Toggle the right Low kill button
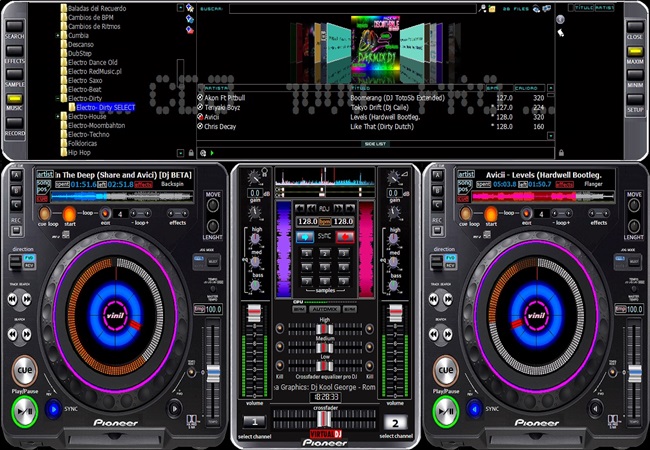The width and height of the screenshot is (650, 450). tap(369, 365)
